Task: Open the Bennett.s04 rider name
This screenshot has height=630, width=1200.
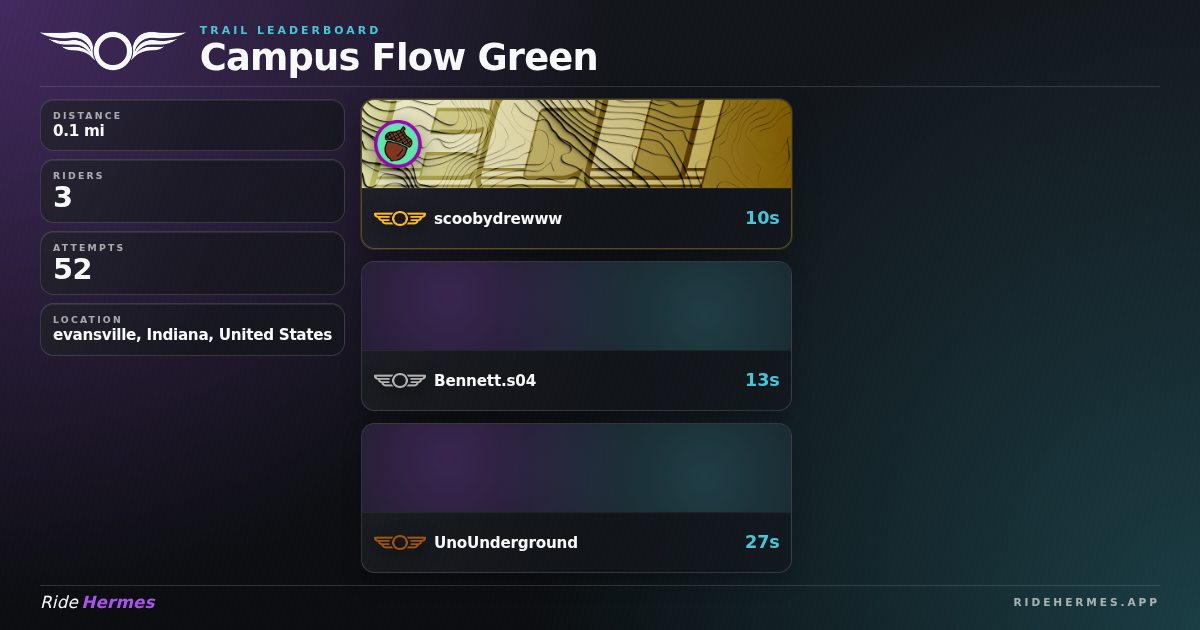Action: click(485, 380)
